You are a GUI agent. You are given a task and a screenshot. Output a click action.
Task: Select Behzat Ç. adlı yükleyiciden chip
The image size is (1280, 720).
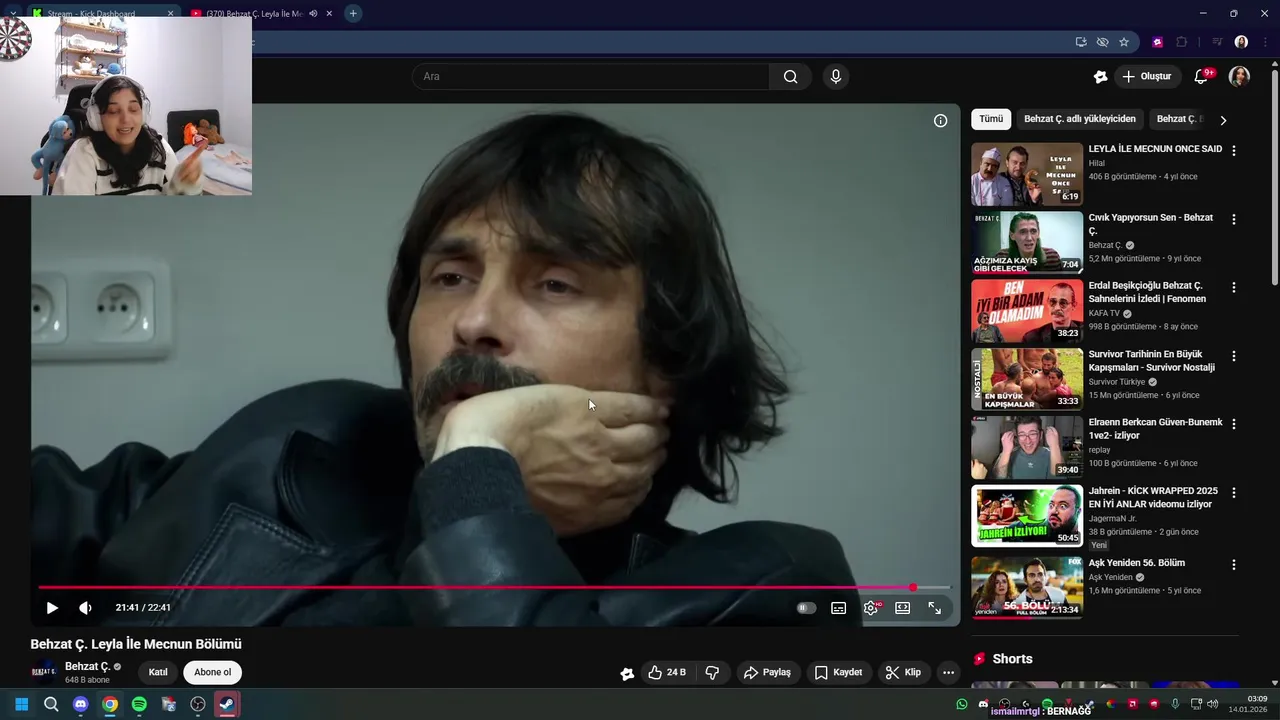click(x=1080, y=119)
